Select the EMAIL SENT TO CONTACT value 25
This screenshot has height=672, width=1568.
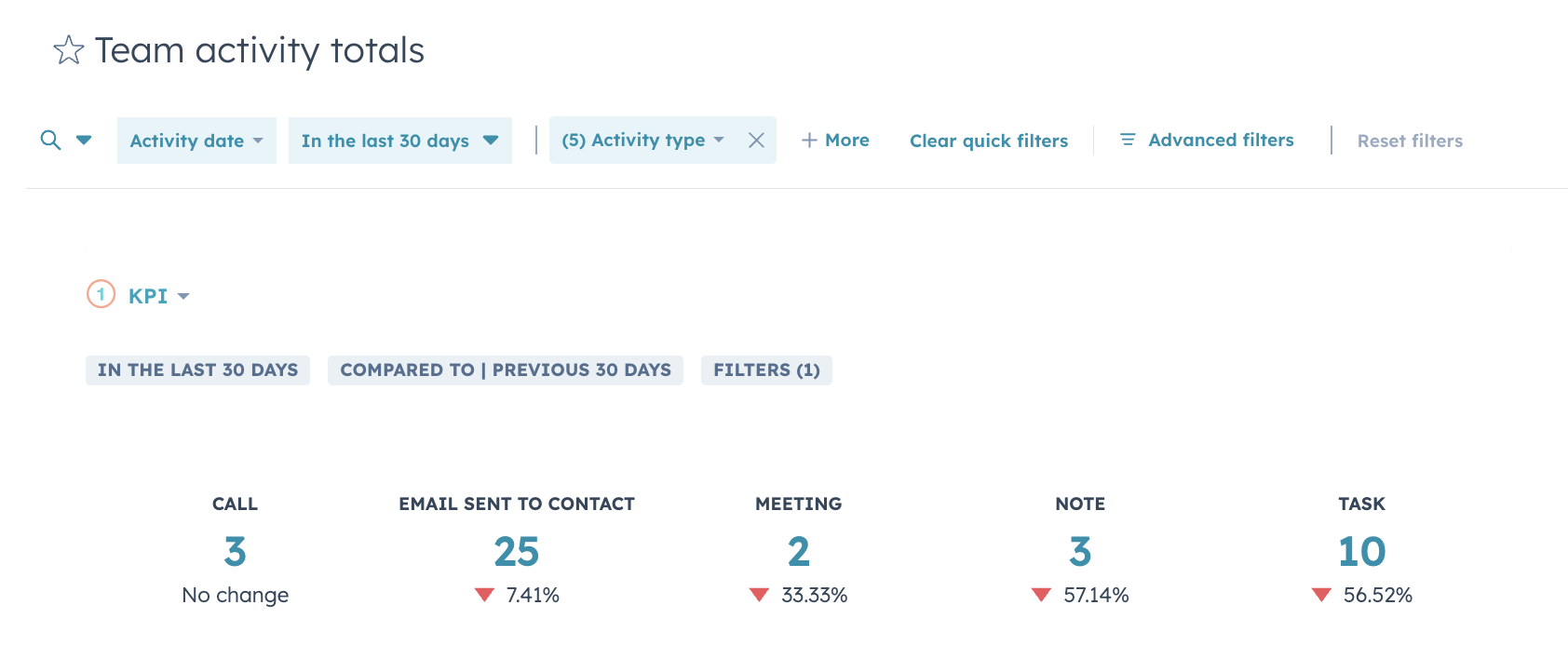[x=517, y=552]
